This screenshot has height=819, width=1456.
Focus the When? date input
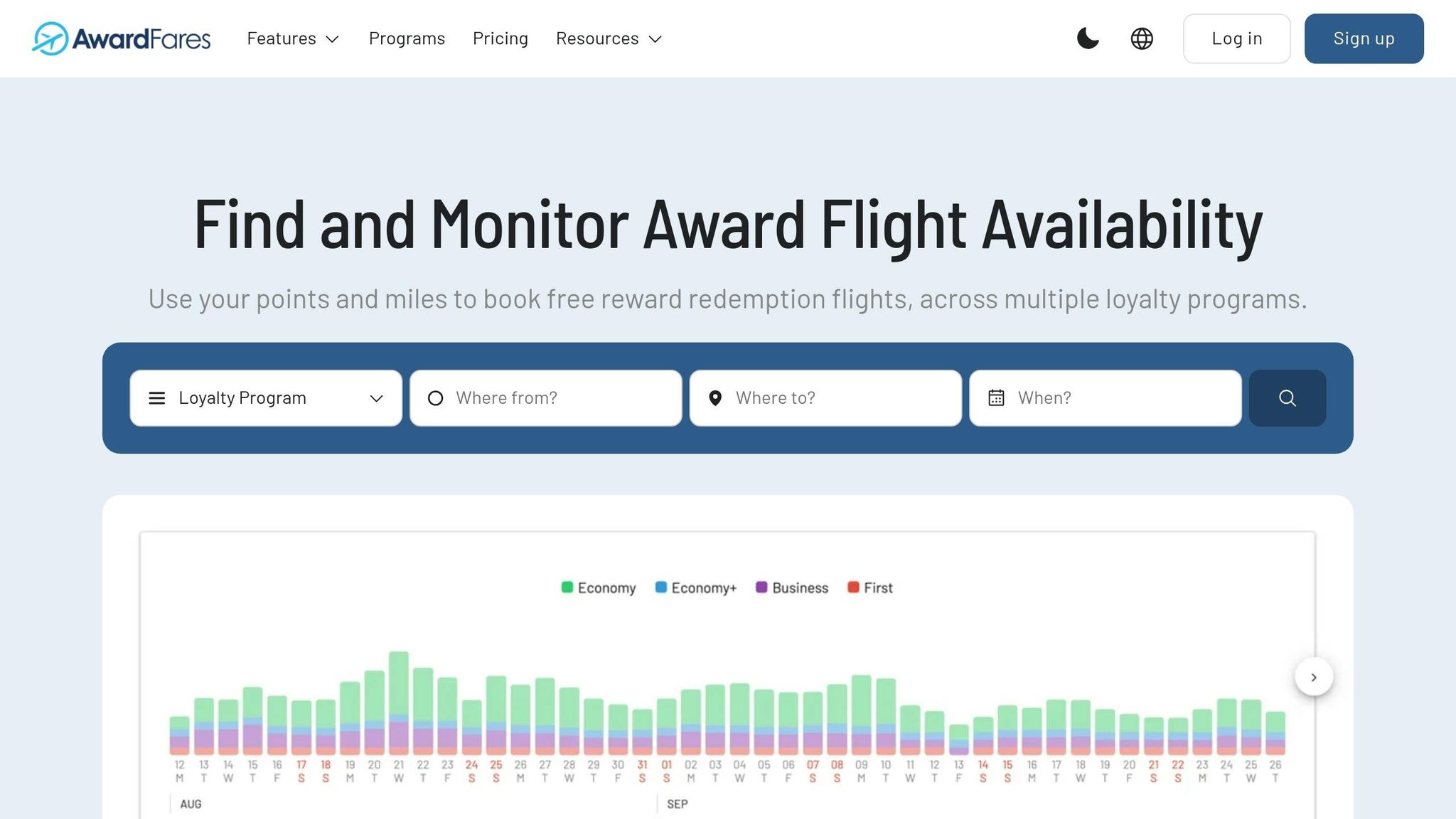pos(1106,398)
